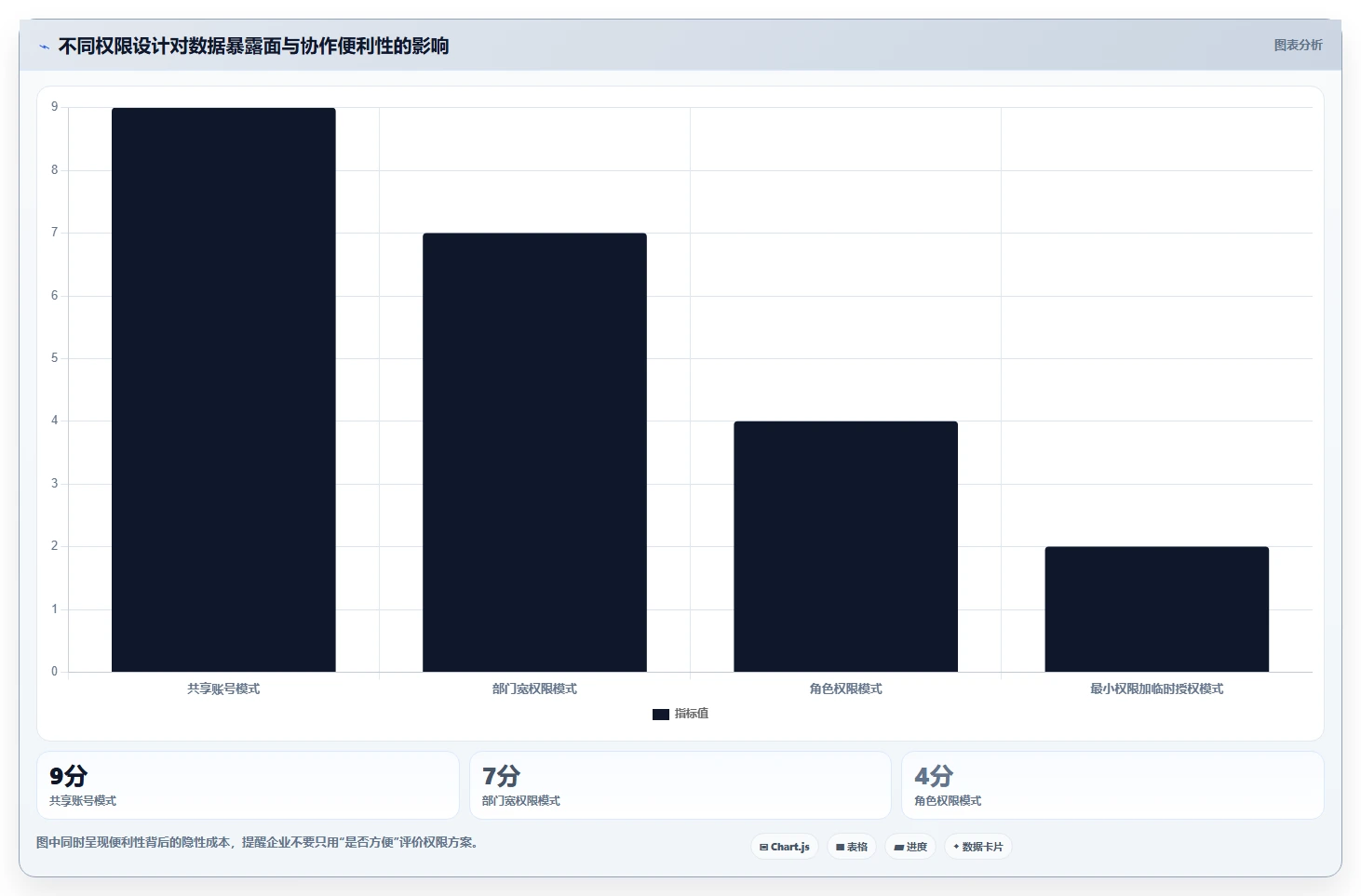Image resolution: width=1361 pixels, height=896 pixels.
Task: Click the x-axis label 共享账号模式
Action: click(223, 689)
